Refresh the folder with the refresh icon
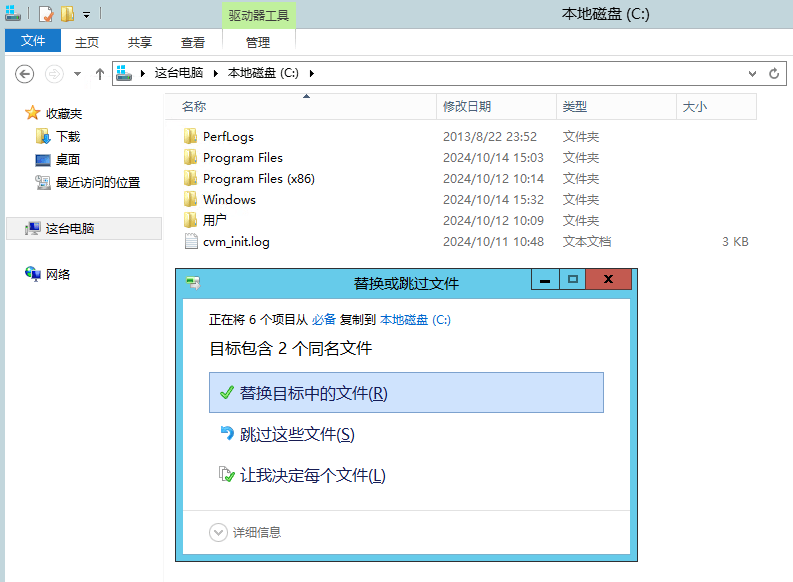Image resolution: width=793 pixels, height=582 pixels. pos(774,74)
